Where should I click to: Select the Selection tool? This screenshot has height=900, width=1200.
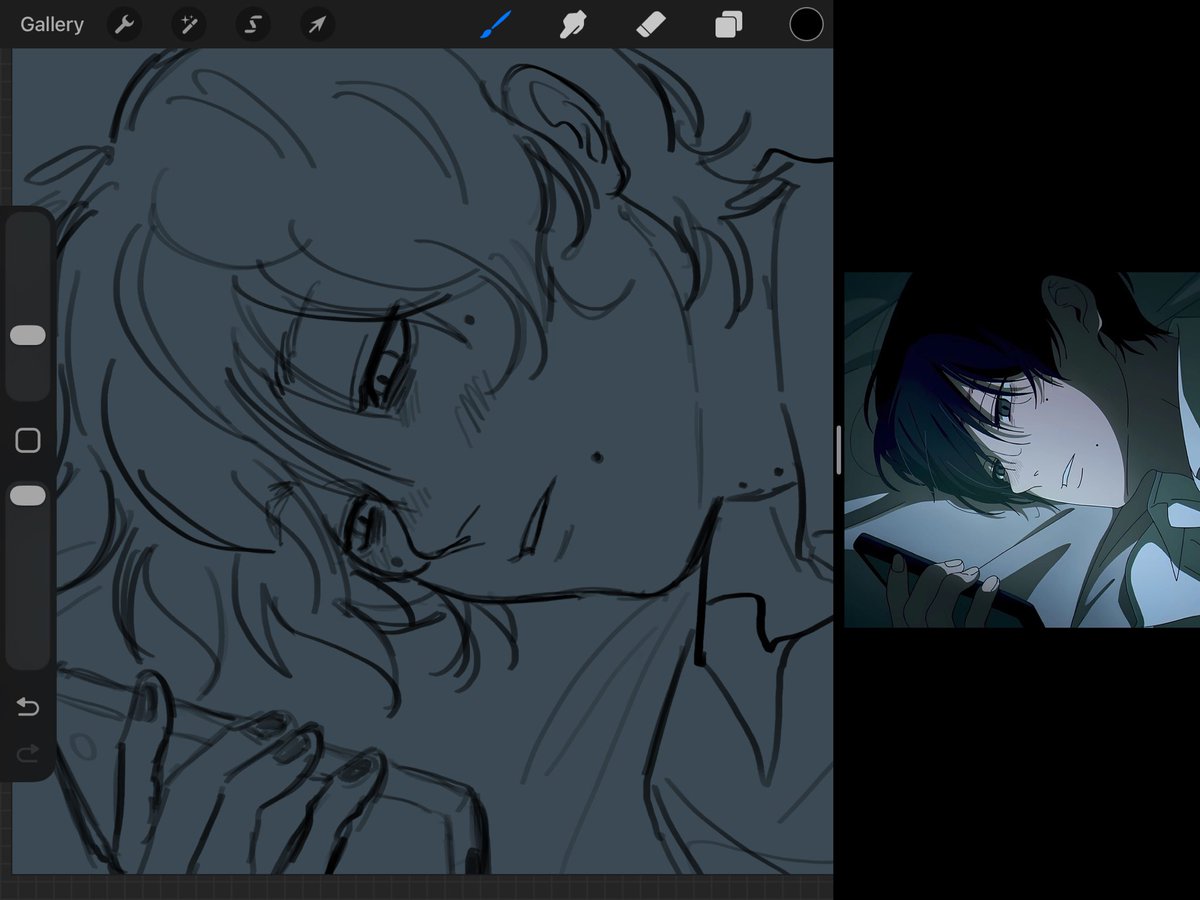click(252, 24)
